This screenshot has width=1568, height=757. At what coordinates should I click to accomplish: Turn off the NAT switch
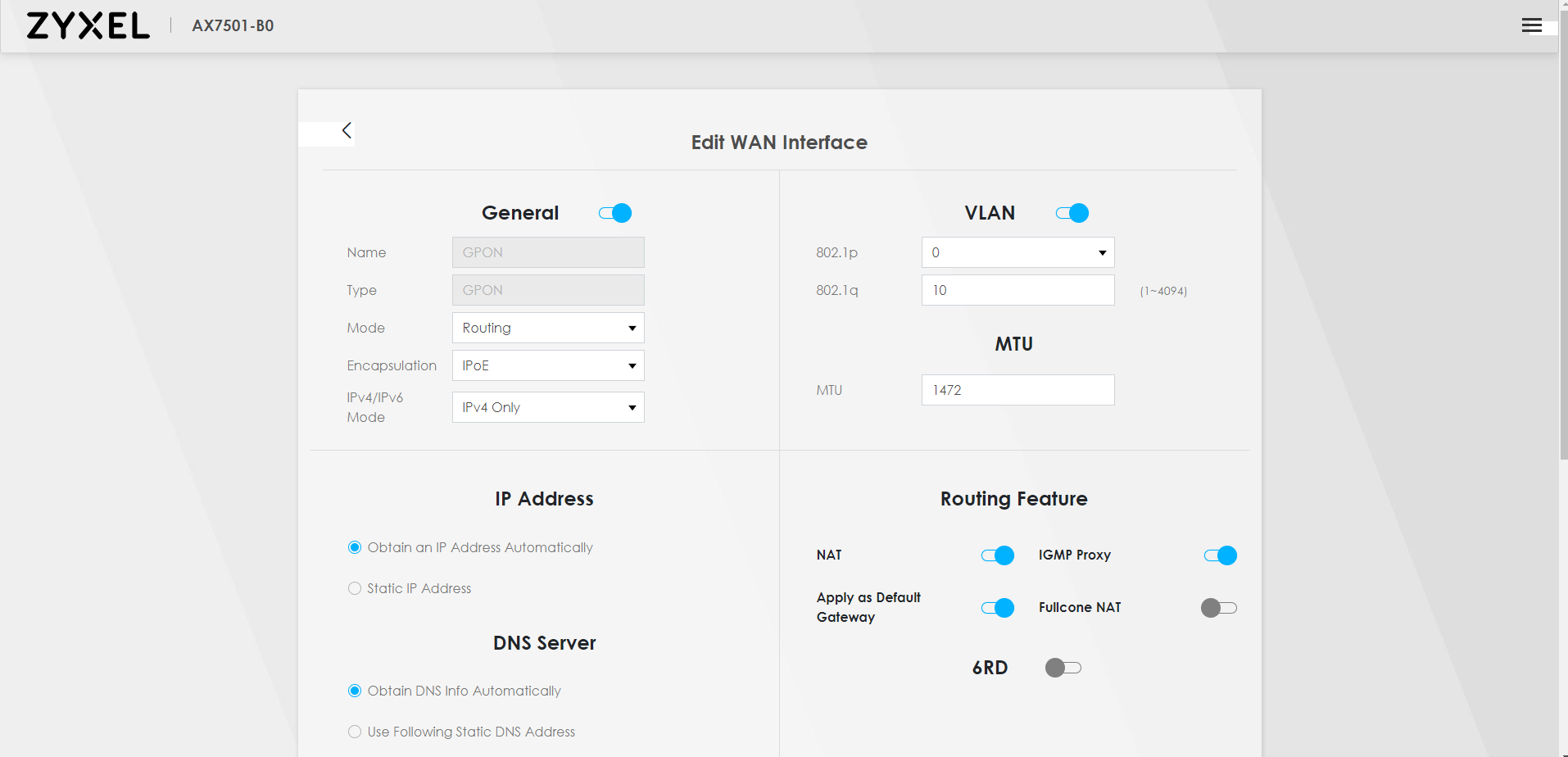pyautogui.click(x=997, y=555)
